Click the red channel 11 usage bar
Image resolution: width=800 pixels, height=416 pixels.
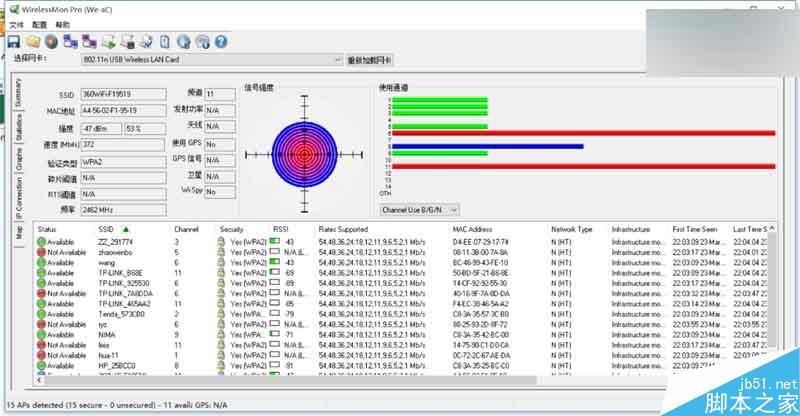point(583,166)
